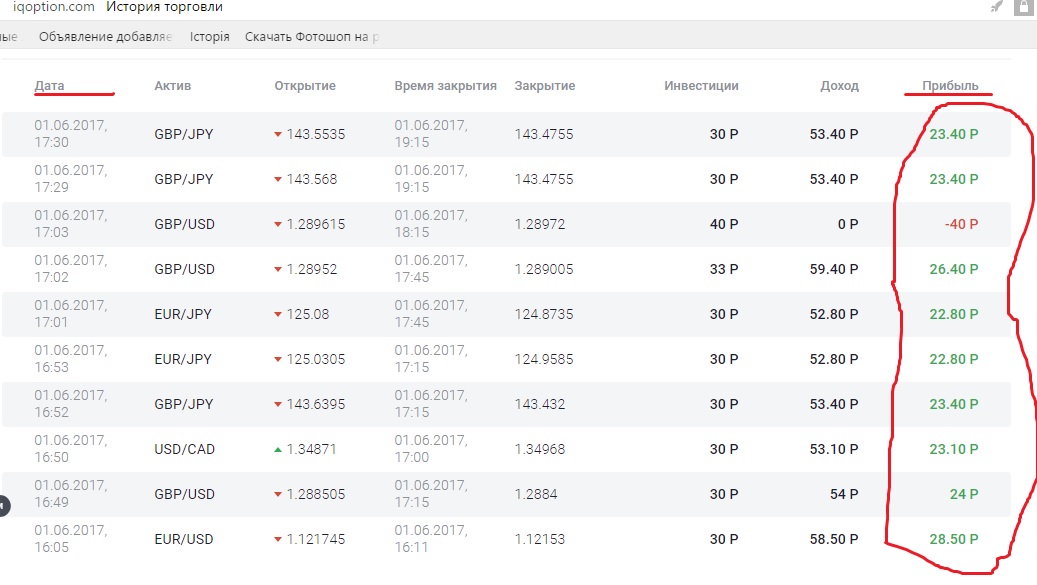Open the Скачать Фотошоп bookmark
Image resolution: width=1037 pixels, height=585 pixels.
(311, 36)
